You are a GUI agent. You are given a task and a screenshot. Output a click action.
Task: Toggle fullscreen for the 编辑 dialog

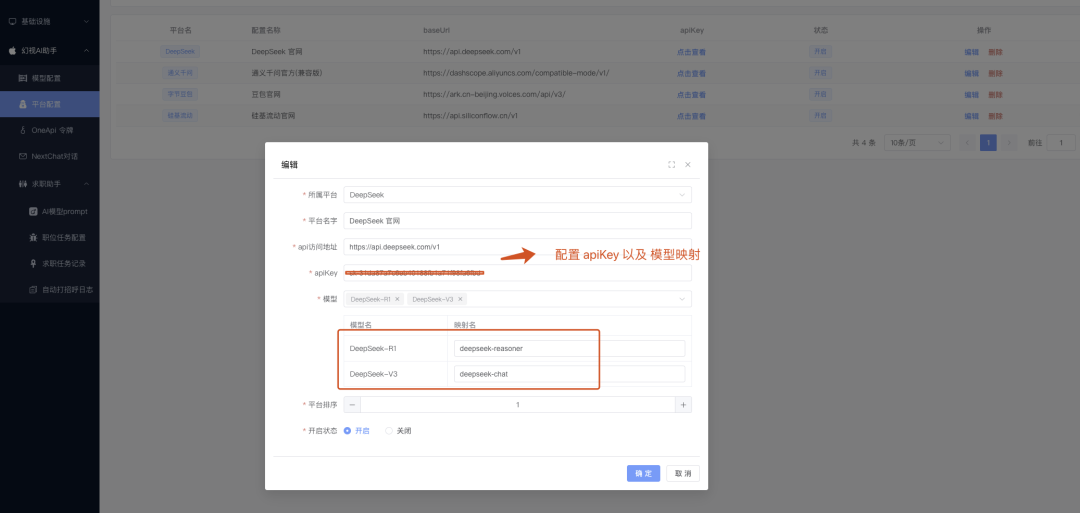point(671,165)
